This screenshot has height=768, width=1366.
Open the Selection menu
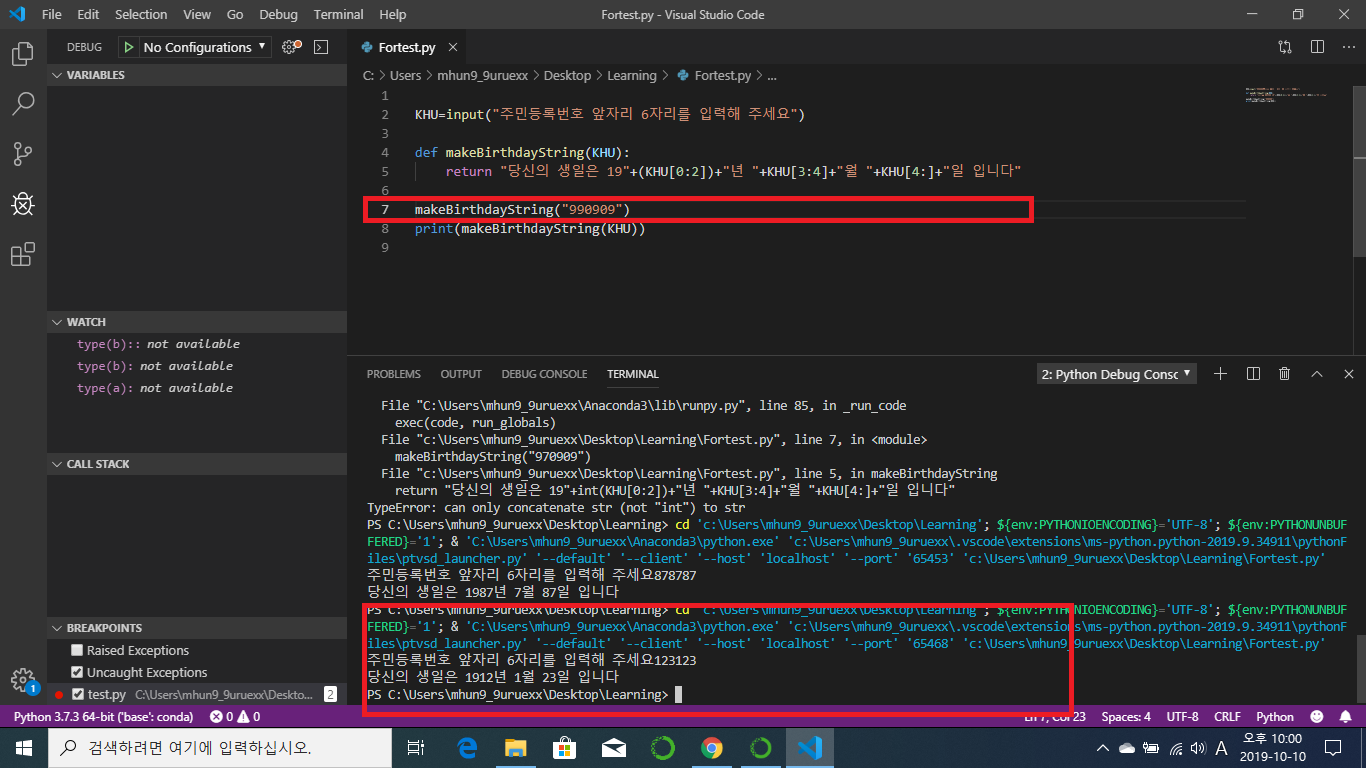click(141, 14)
